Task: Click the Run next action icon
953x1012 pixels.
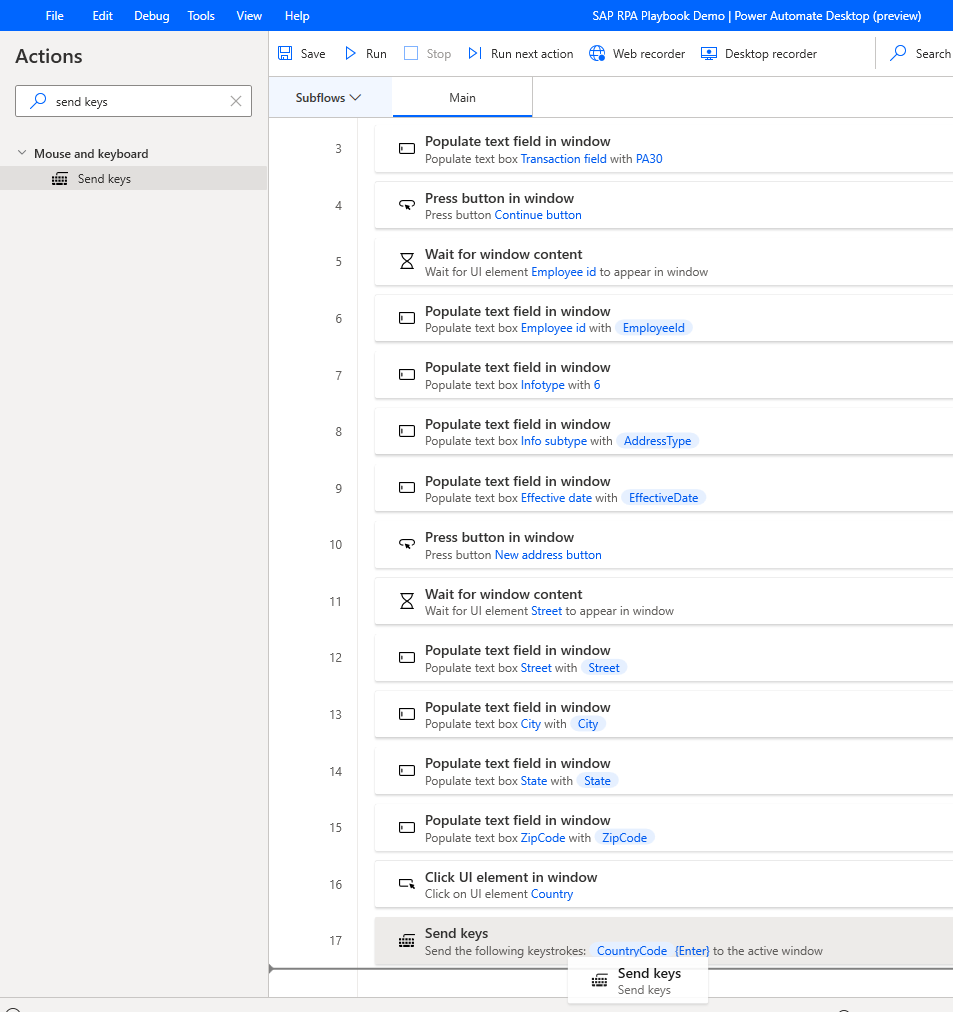Action: pyautogui.click(x=475, y=54)
